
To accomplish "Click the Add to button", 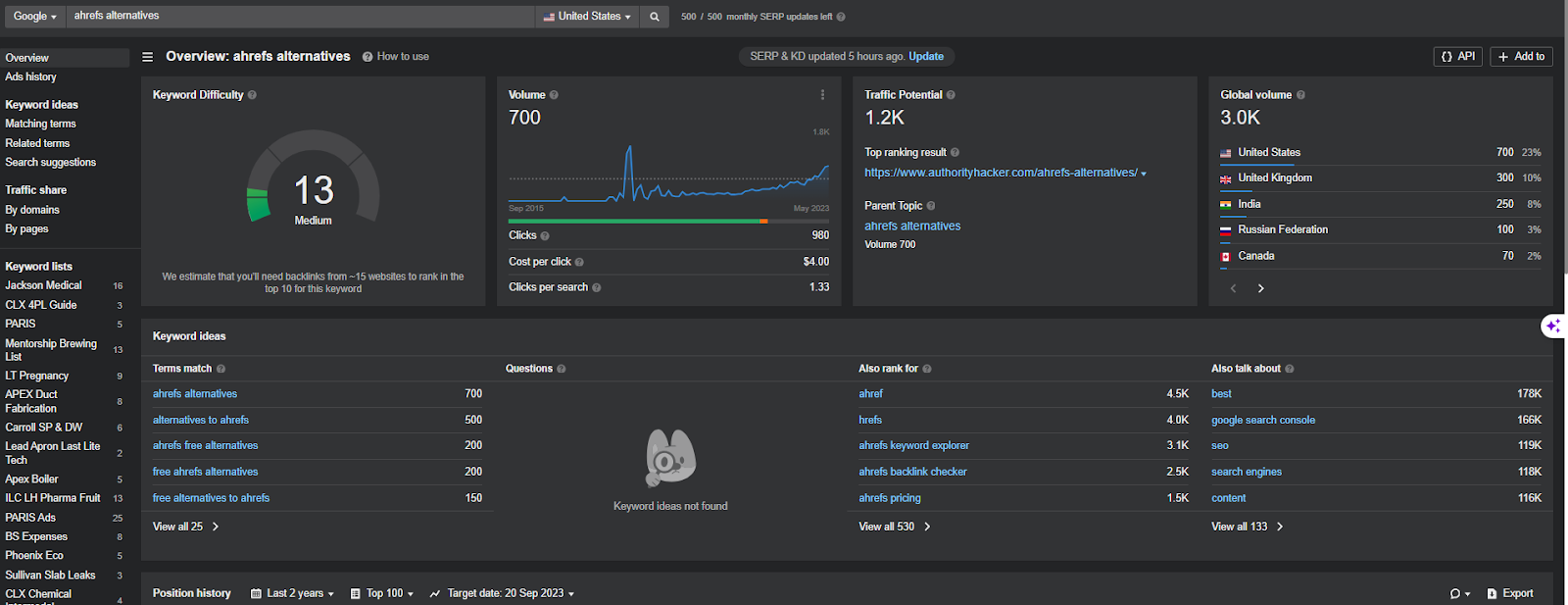I will 1521,57.
